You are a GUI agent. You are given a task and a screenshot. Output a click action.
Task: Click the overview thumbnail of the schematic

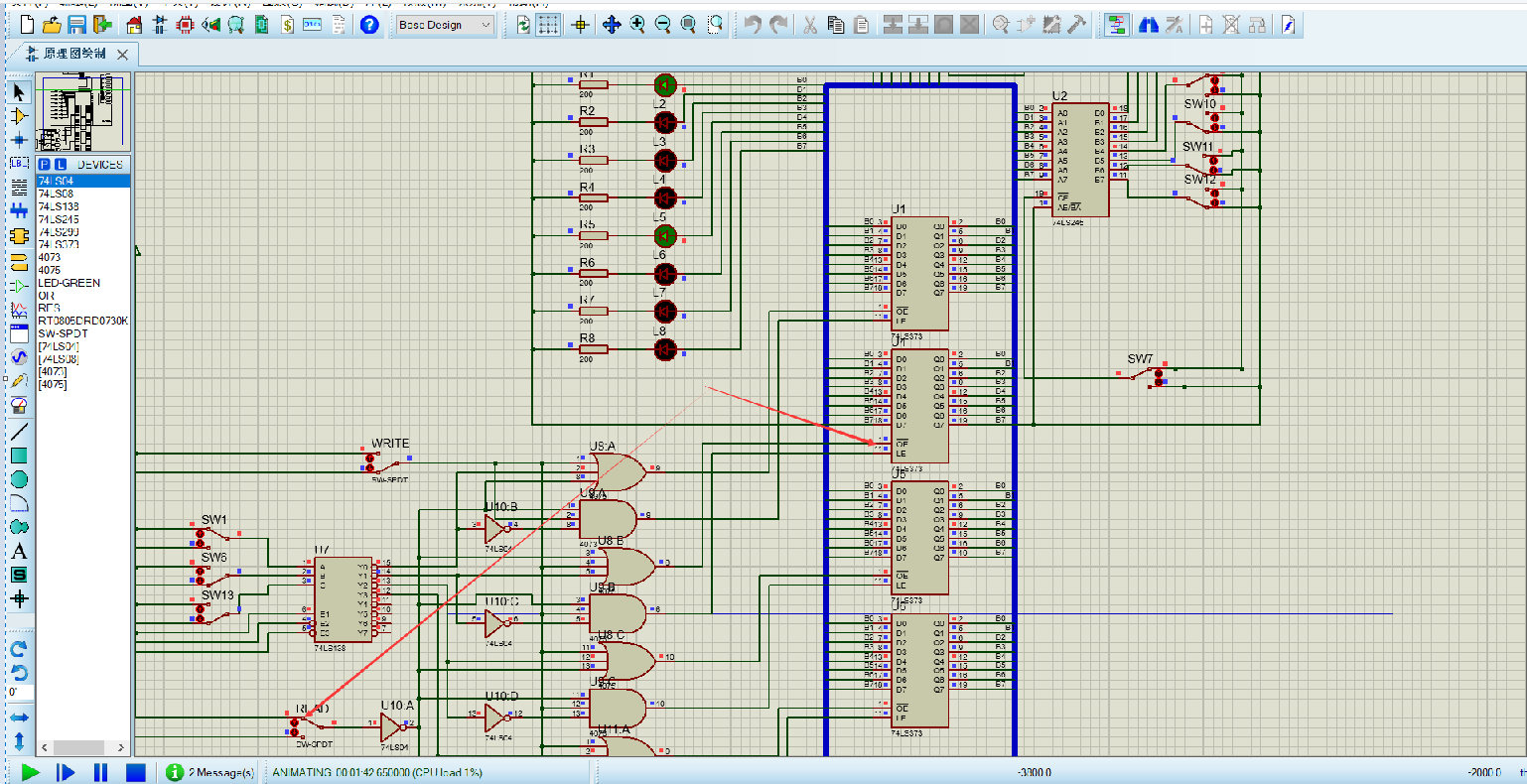[x=83, y=111]
